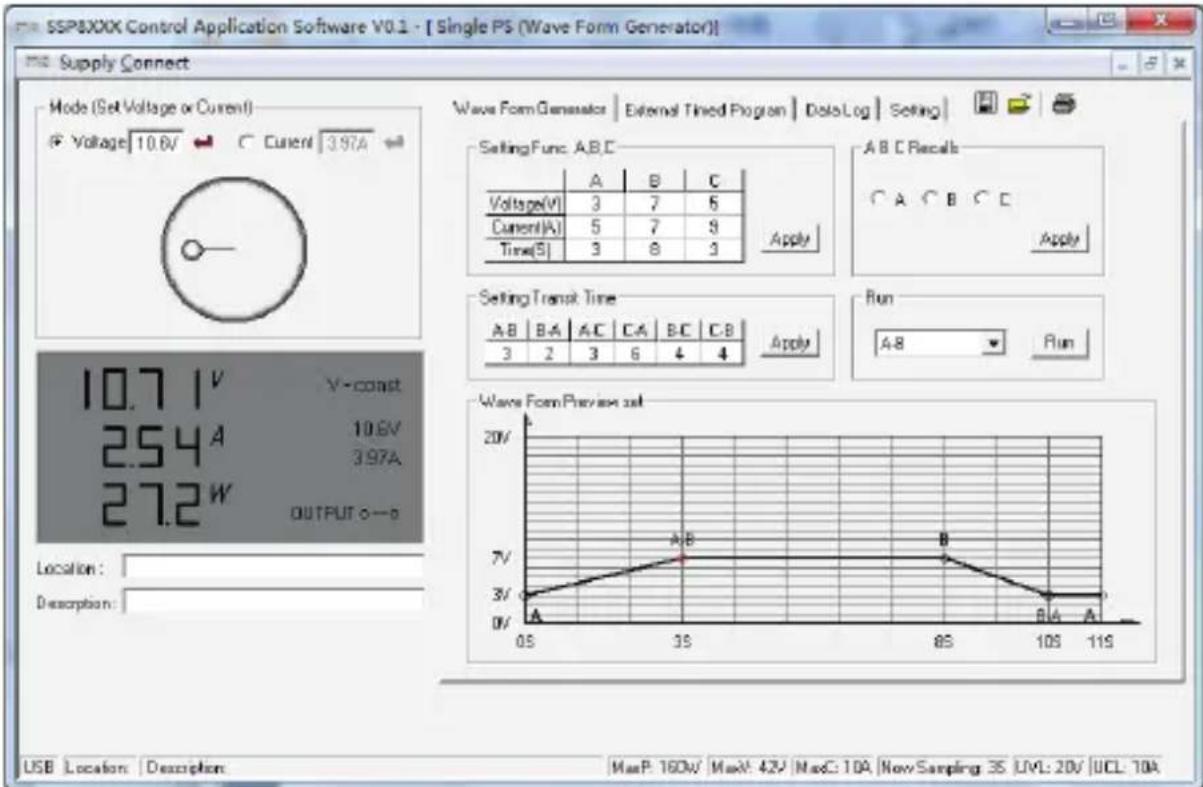Click the UVL 20V status bar entry

click(1050, 768)
